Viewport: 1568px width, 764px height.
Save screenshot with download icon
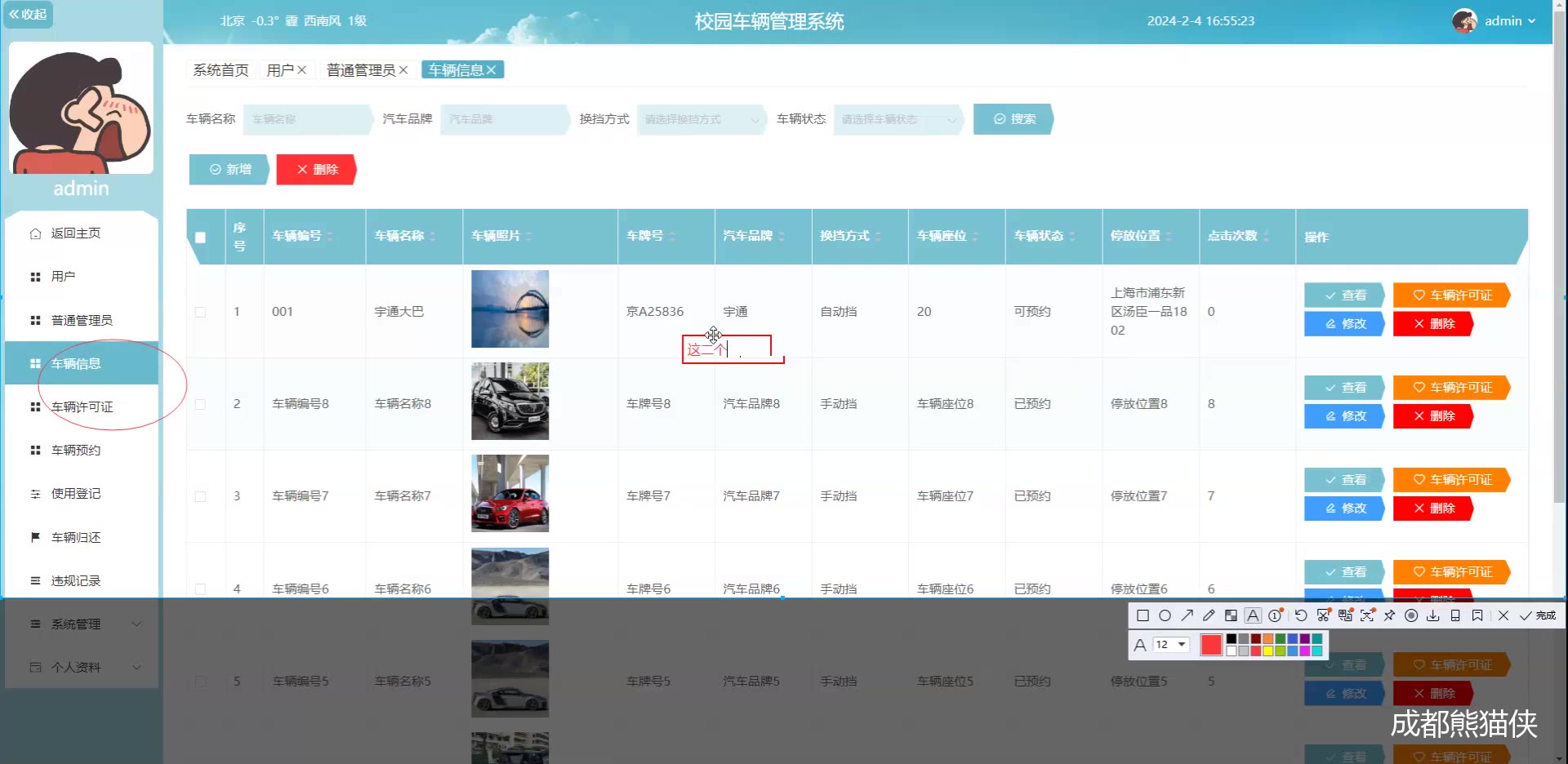[x=1433, y=616]
